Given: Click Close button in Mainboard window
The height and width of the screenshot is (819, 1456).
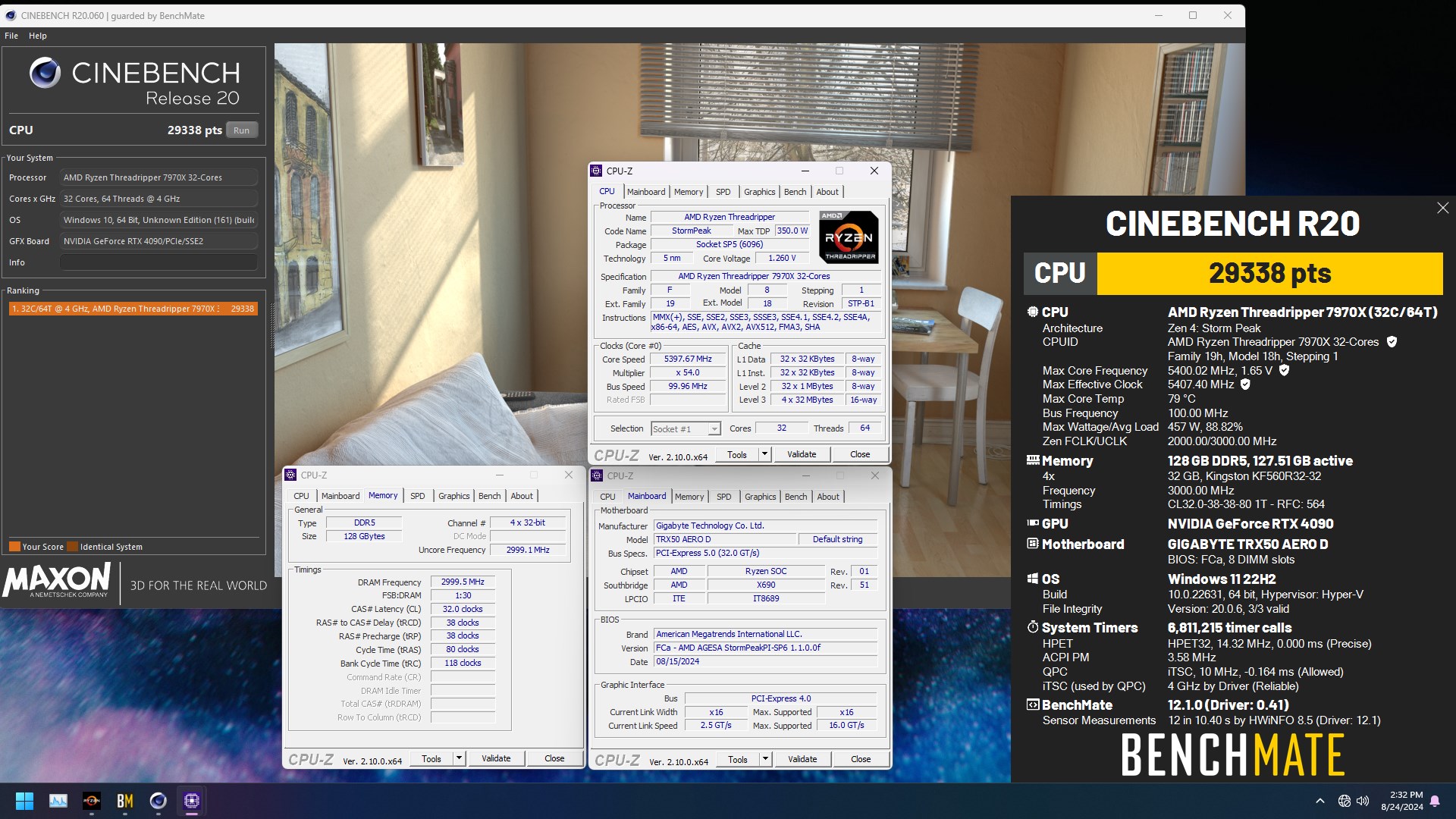Looking at the screenshot, I should (861, 759).
